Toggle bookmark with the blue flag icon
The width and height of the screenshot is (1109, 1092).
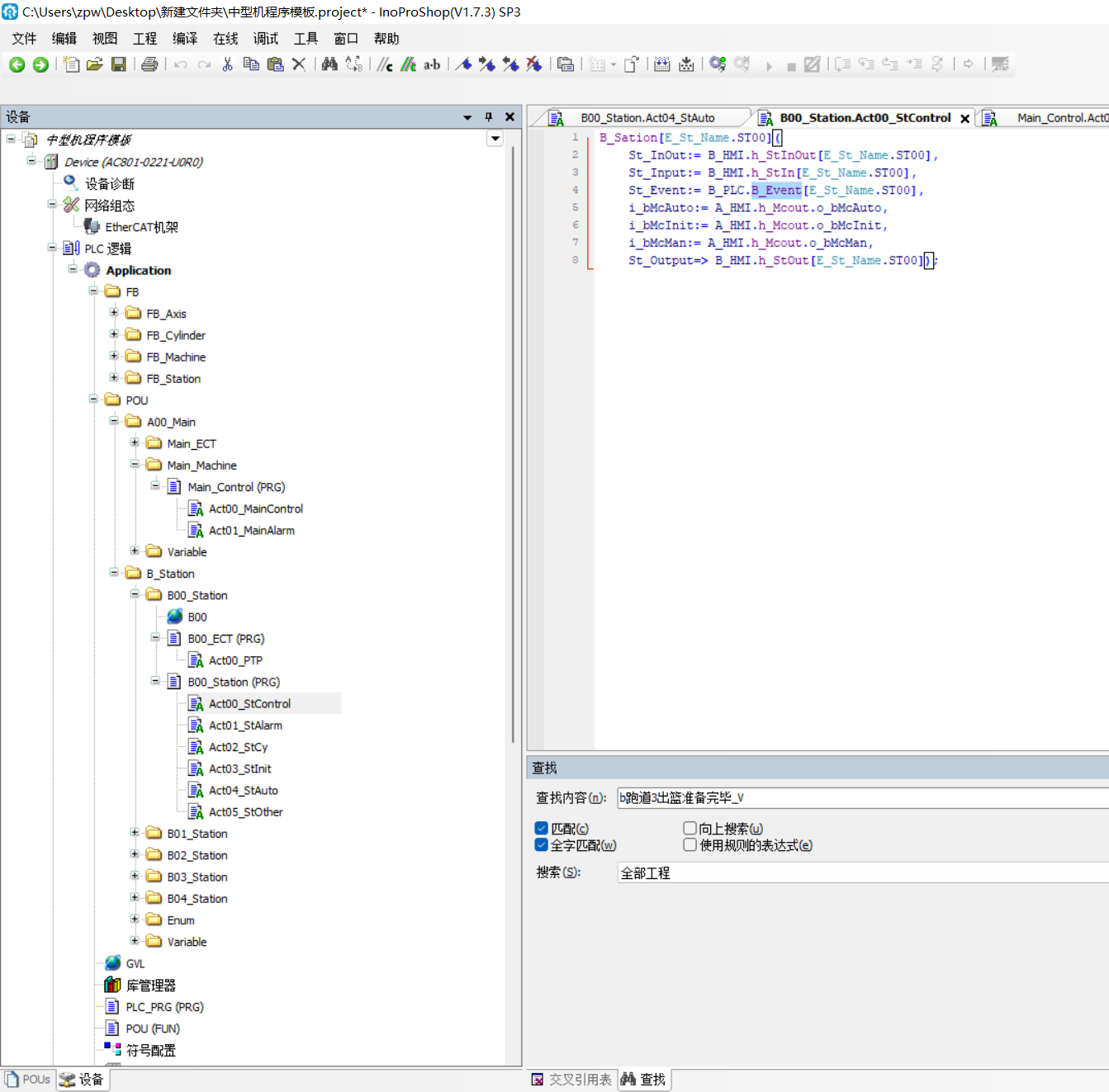(x=463, y=64)
